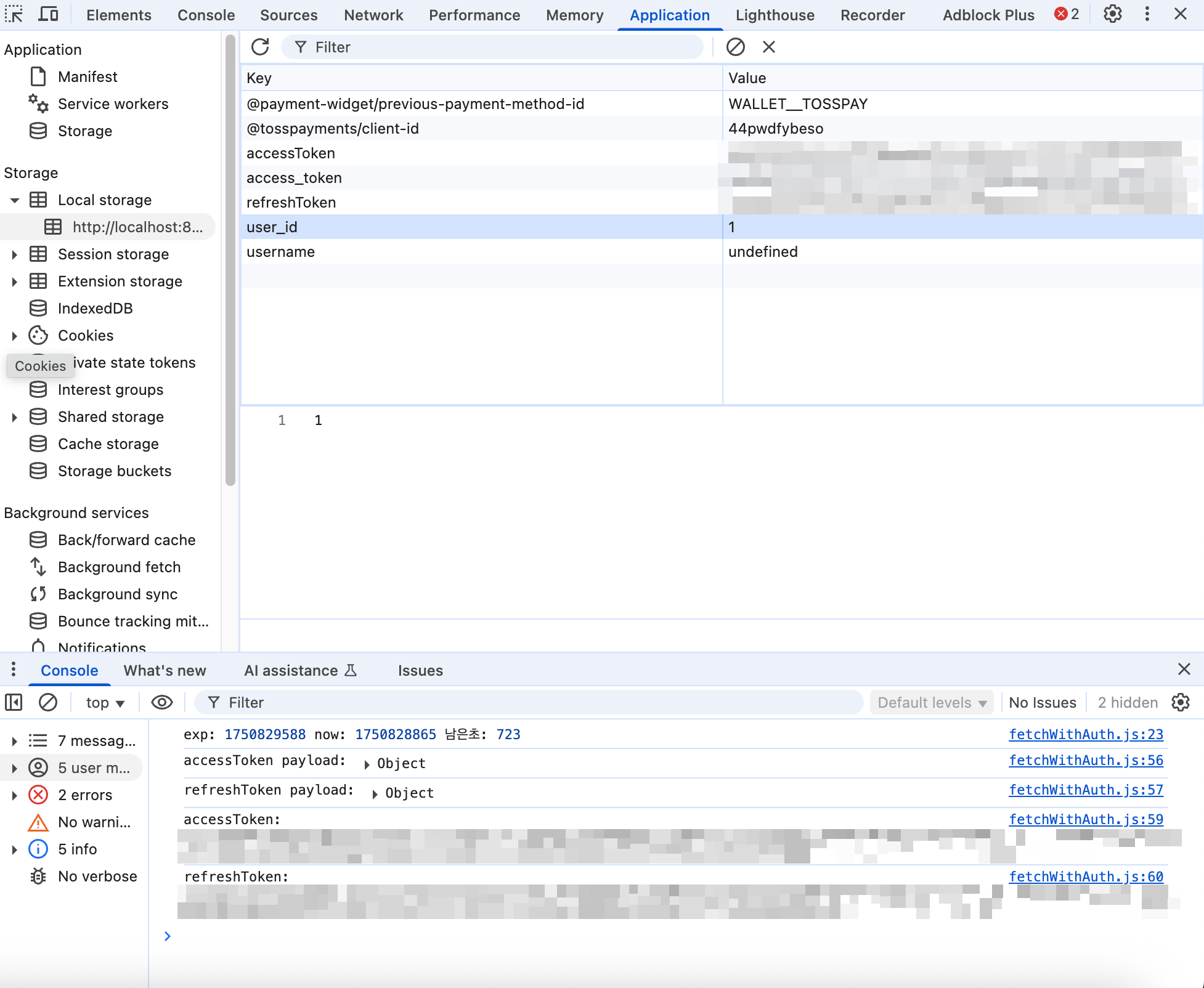Refresh the local storage table

click(260, 47)
